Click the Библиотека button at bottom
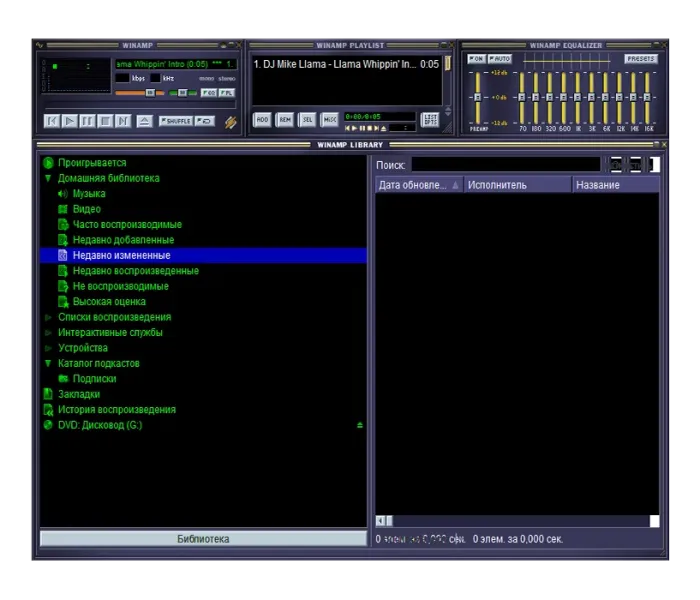The image size is (700, 600). tap(203, 539)
